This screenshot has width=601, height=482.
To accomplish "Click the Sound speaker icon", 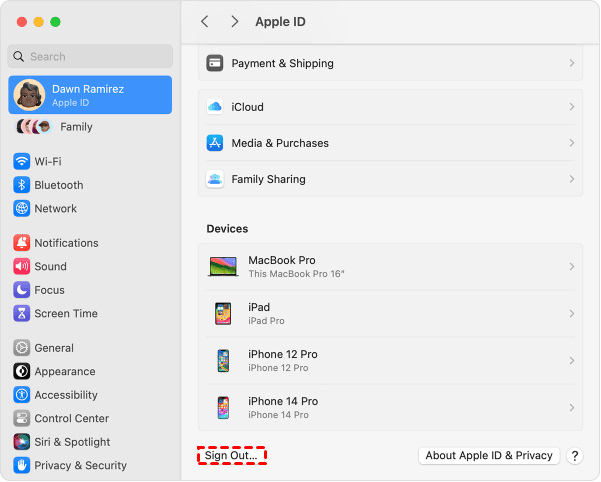I will click(x=21, y=267).
